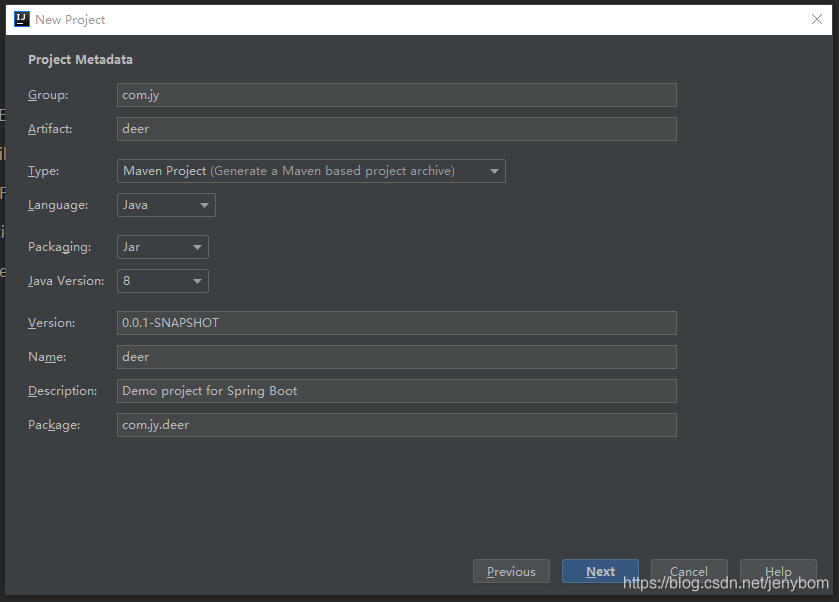Click the Package label
This screenshot has width=839, height=602.
click(x=54, y=425)
